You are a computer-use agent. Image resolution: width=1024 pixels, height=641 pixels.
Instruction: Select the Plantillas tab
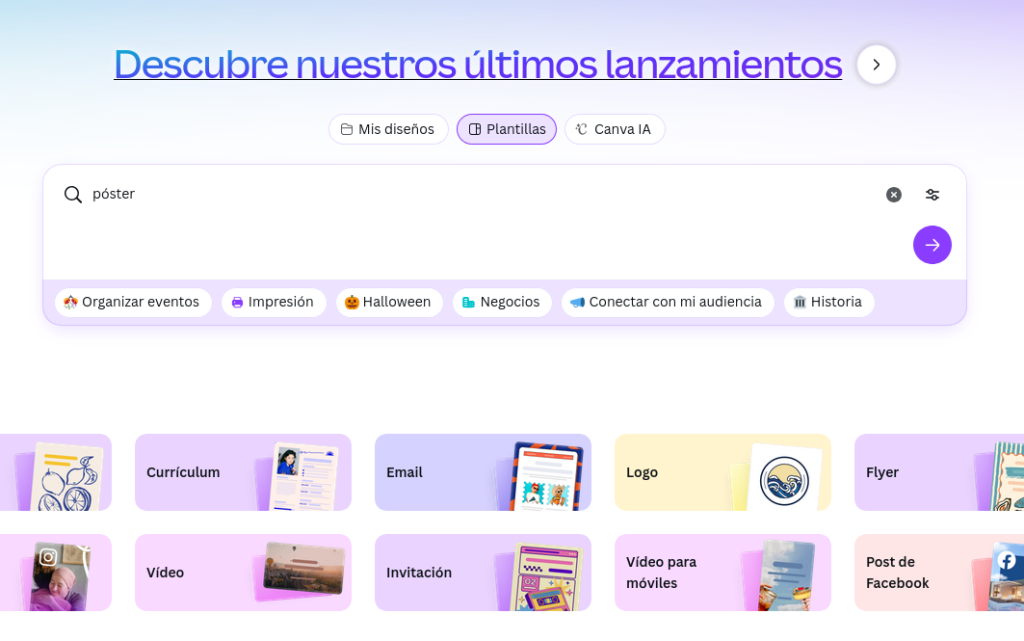pos(507,130)
